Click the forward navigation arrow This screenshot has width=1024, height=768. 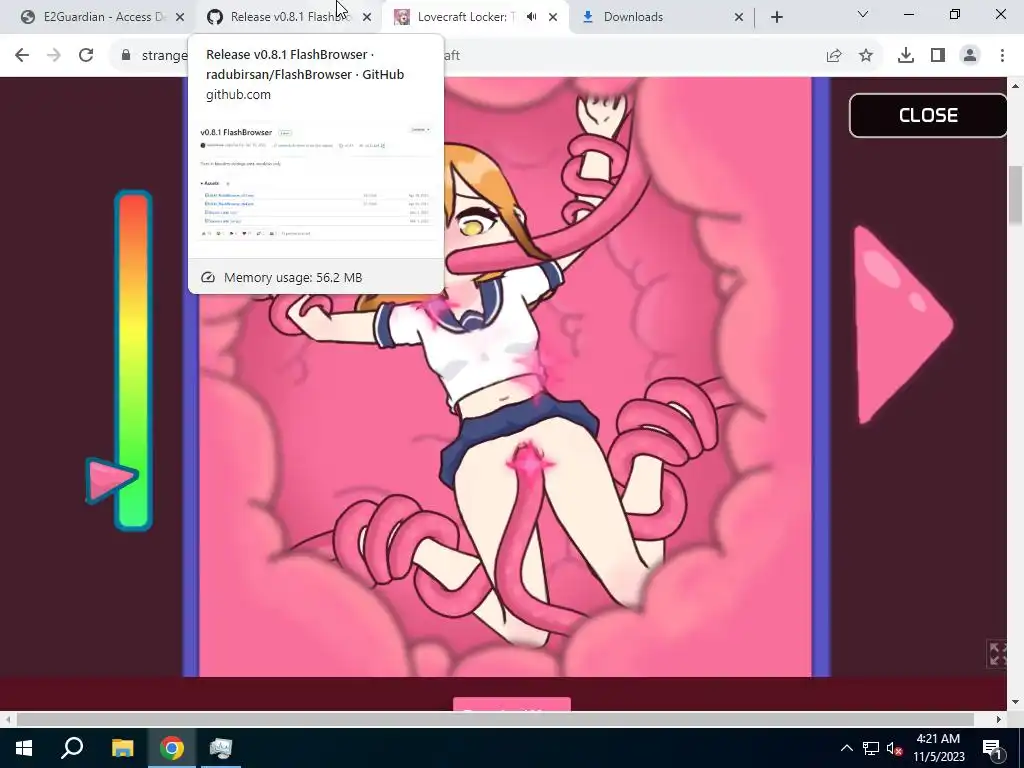(x=54, y=56)
